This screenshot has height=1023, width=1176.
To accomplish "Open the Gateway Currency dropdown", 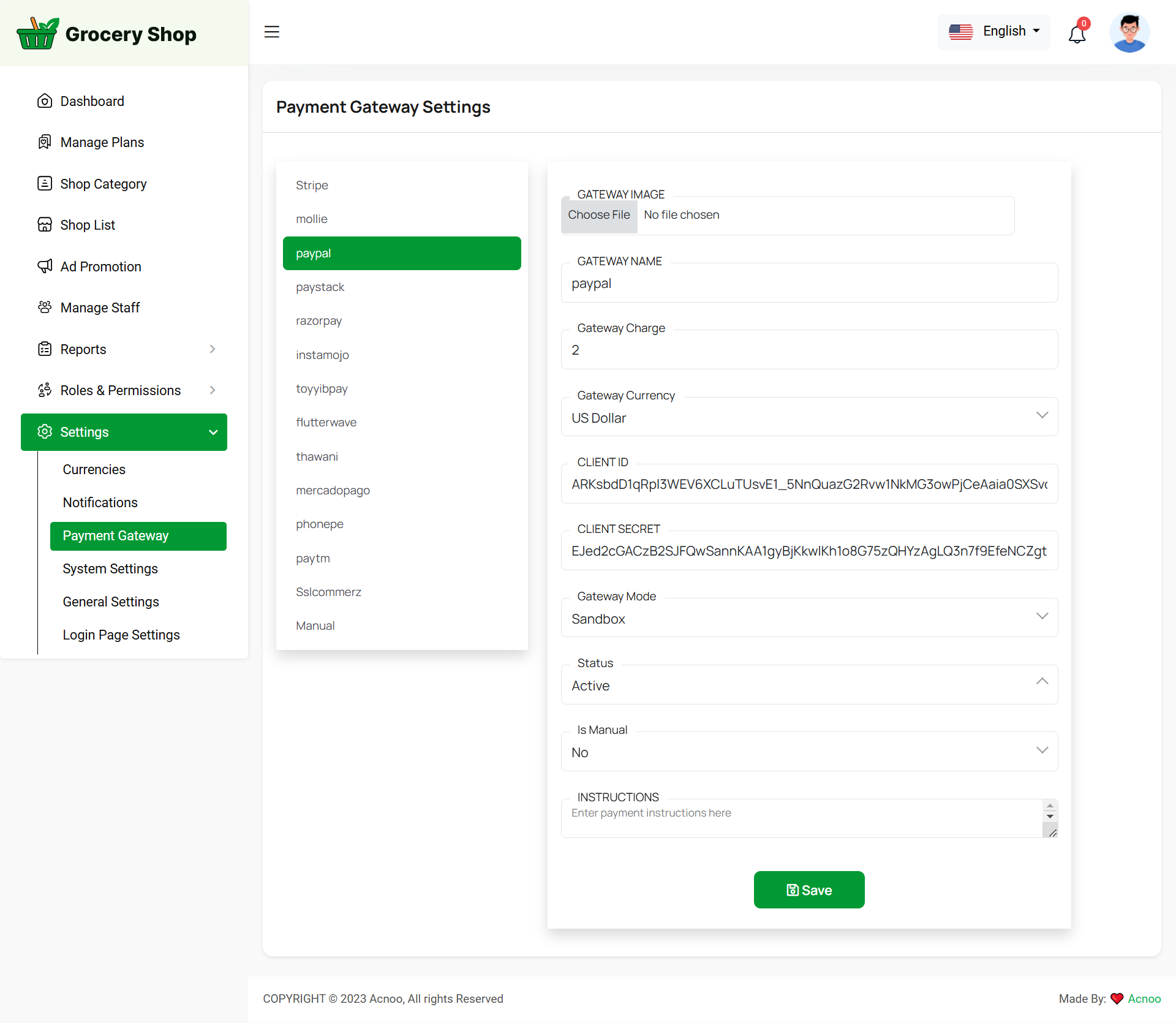I will click(809, 418).
